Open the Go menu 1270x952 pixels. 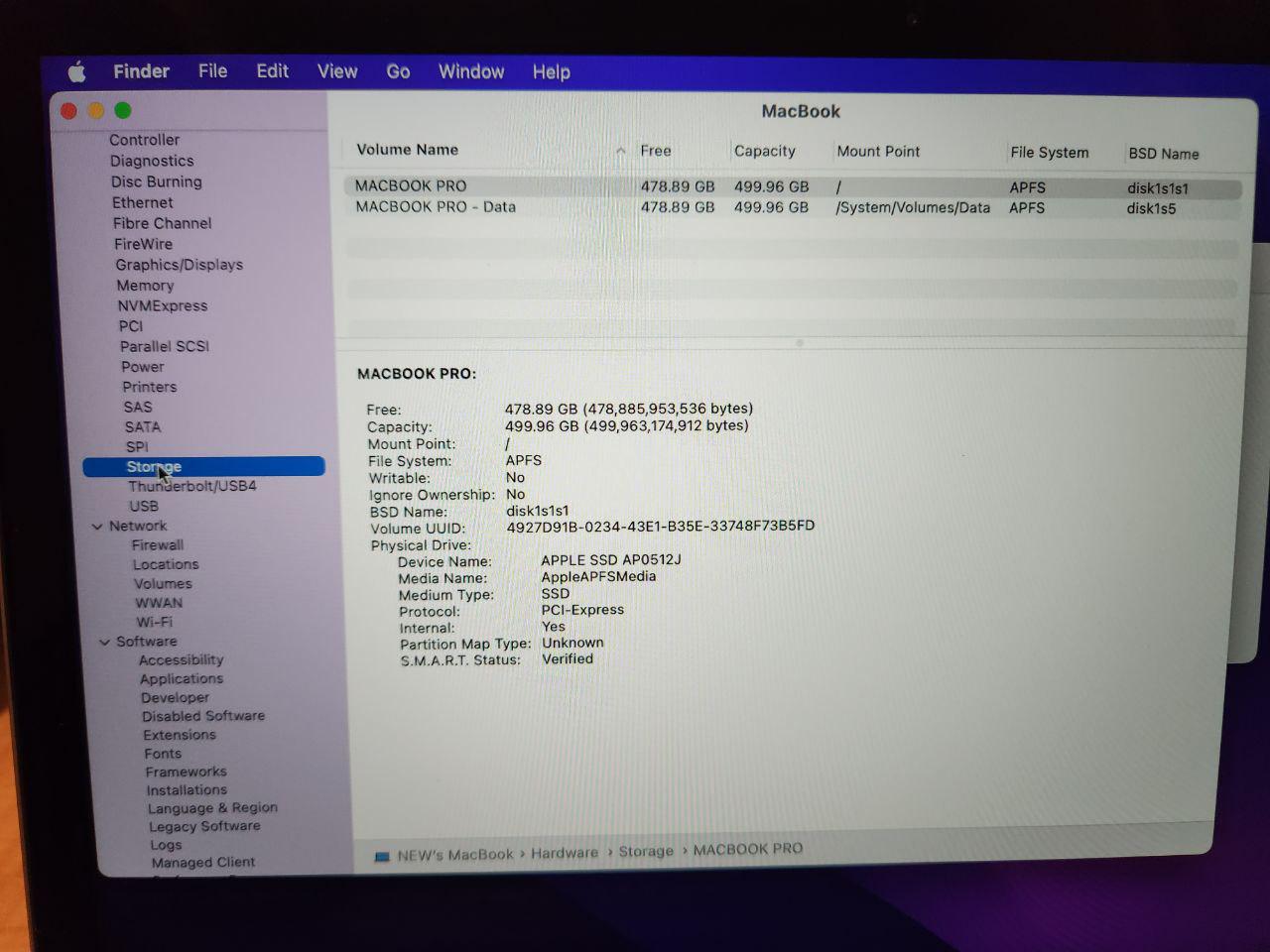pos(398,71)
